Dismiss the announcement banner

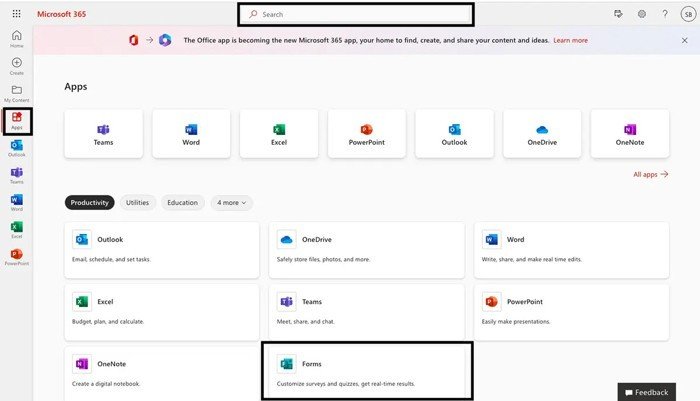[685, 41]
